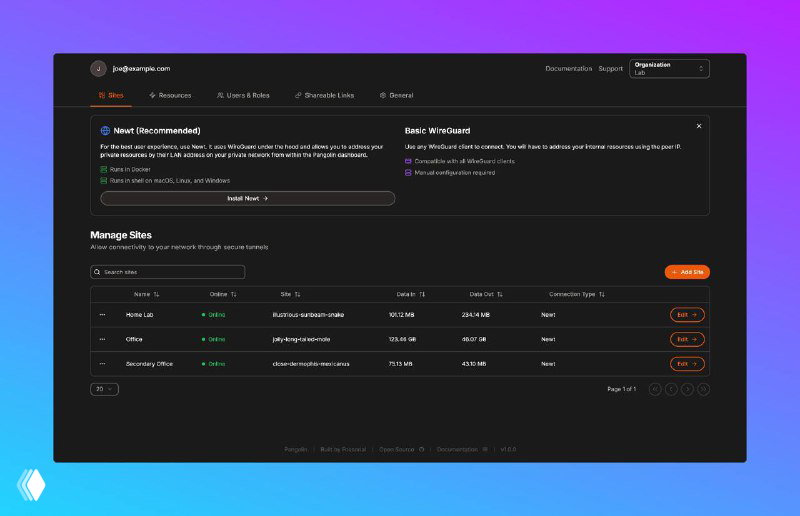Screen dimensions: 800x516
Task: Edit the site jolly-long-tailed-mole
Action: tap(687, 339)
